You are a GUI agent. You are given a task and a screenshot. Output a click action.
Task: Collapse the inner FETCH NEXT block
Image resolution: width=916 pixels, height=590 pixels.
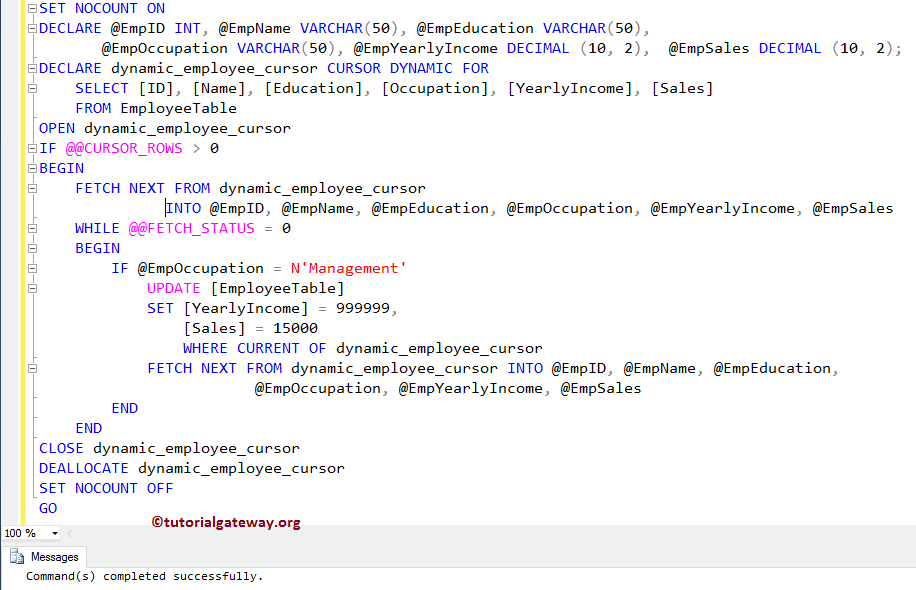pyautogui.click(x=33, y=368)
